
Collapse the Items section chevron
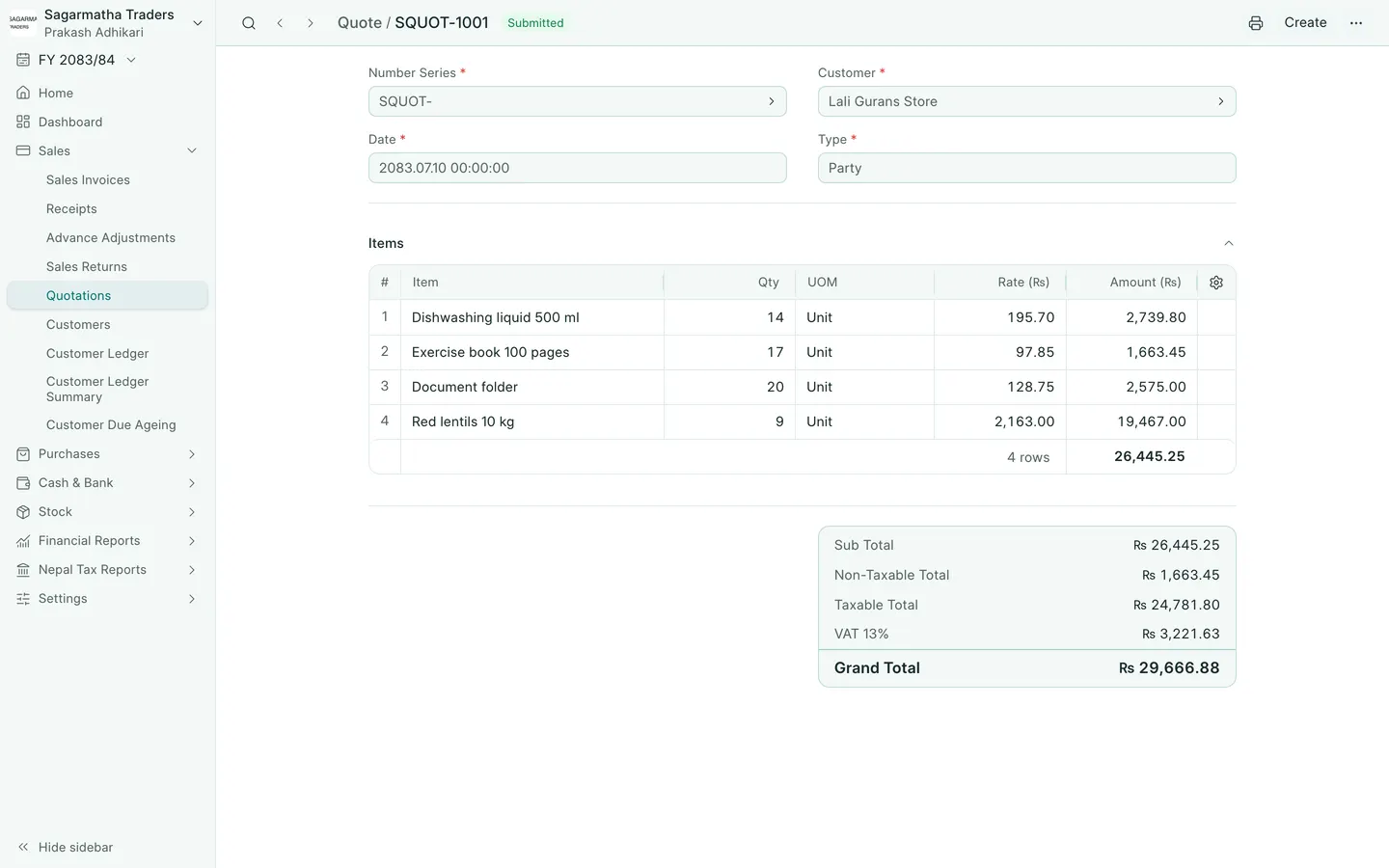click(x=1228, y=244)
